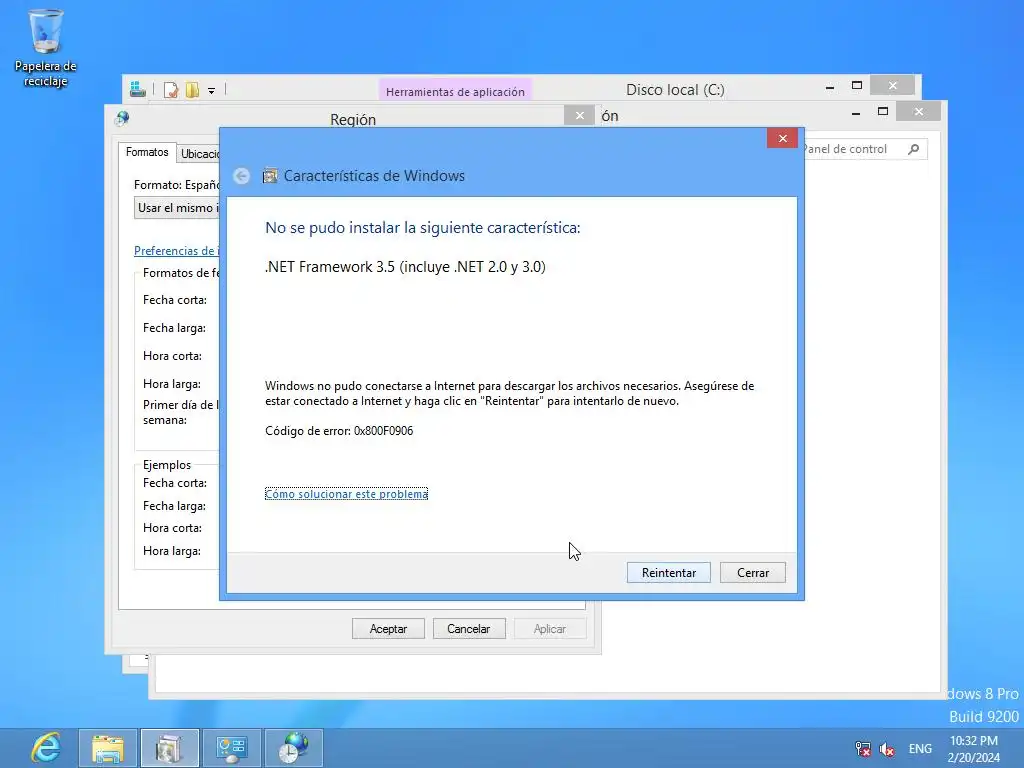
Task: Click the Región dialog globe icon
Action: pyautogui.click(x=122, y=118)
